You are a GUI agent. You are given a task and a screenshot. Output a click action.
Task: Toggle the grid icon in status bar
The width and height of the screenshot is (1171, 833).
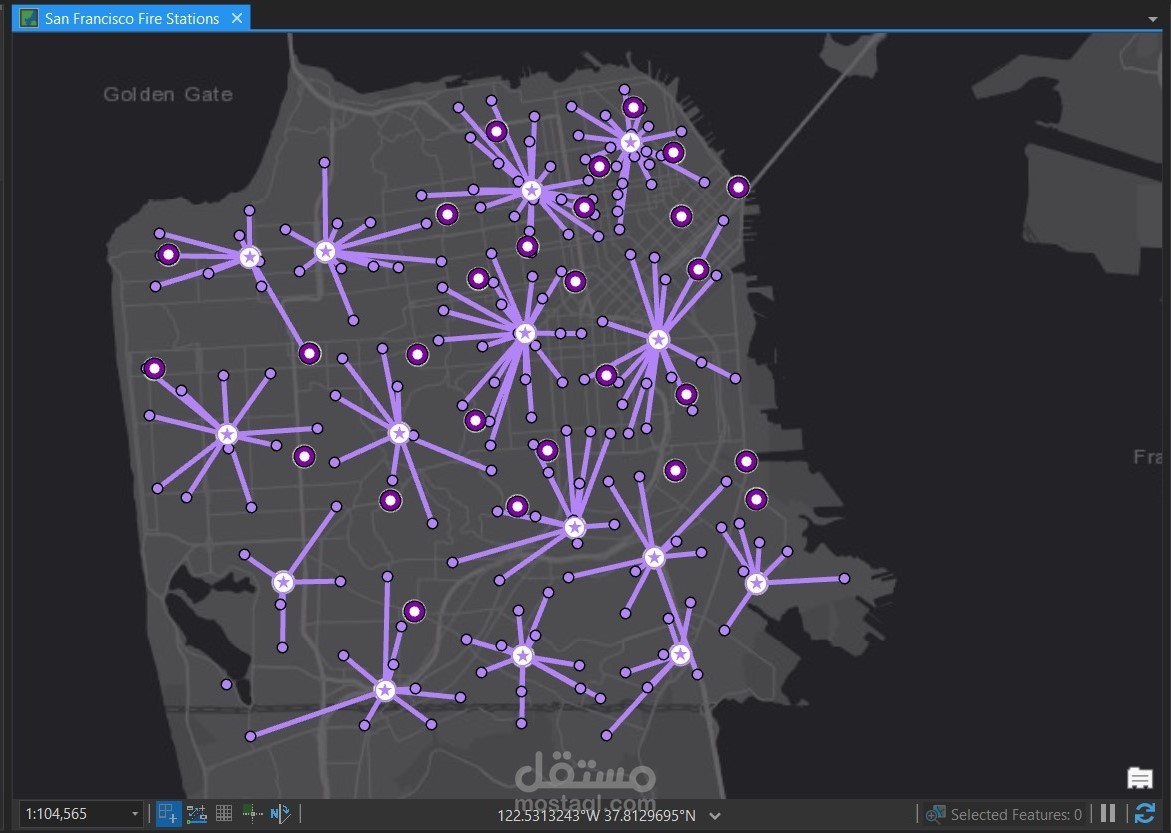click(x=224, y=814)
